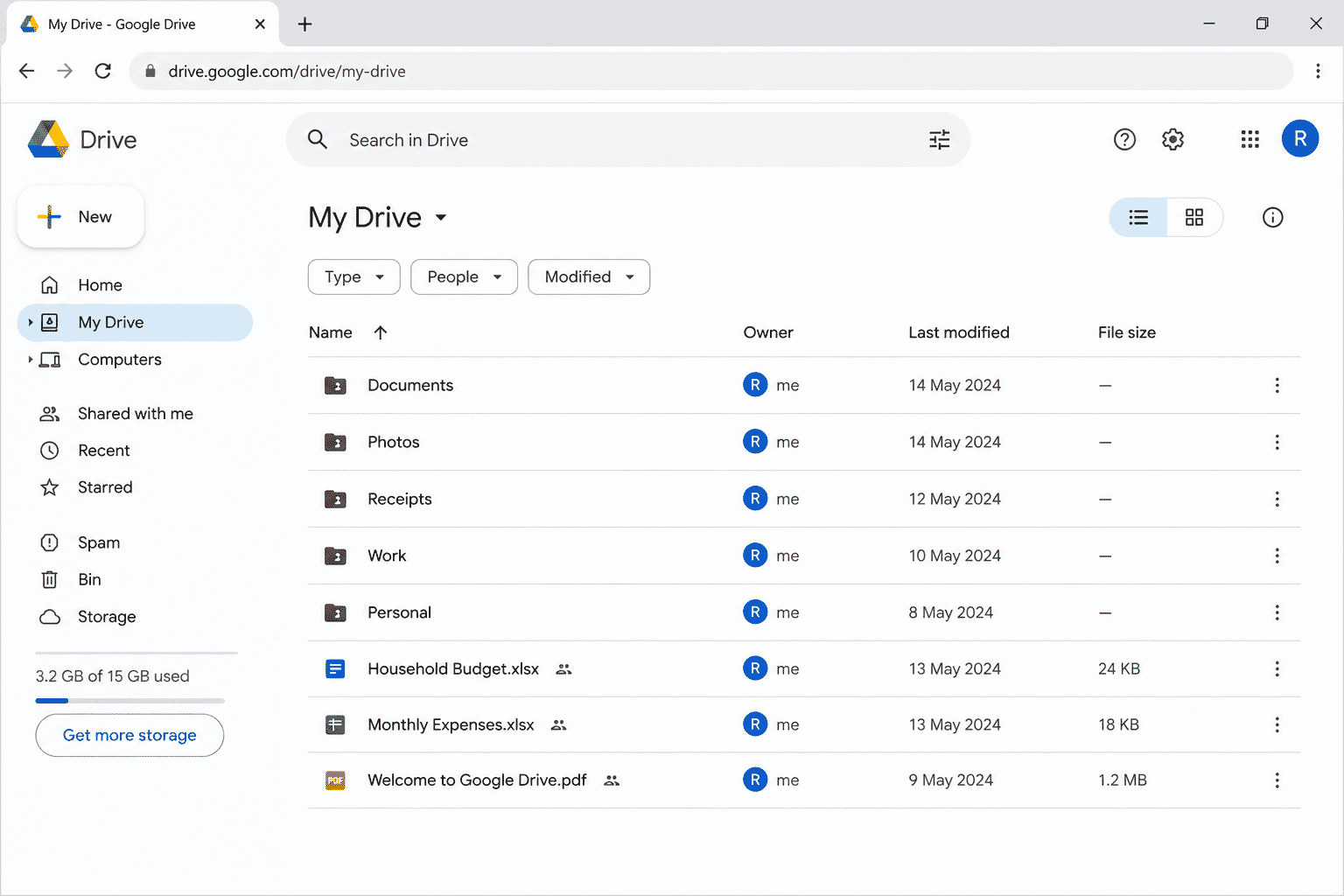Focus the Search in Drive field
Image resolution: width=1344 pixels, height=896 pixels.
click(x=627, y=140)
